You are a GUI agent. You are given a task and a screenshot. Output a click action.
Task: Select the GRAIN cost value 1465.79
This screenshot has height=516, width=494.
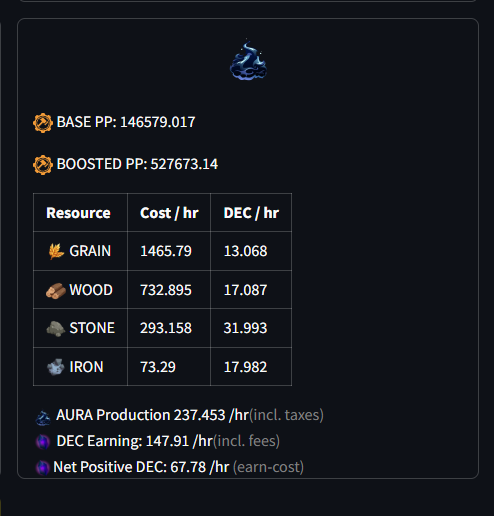[166, 251]
